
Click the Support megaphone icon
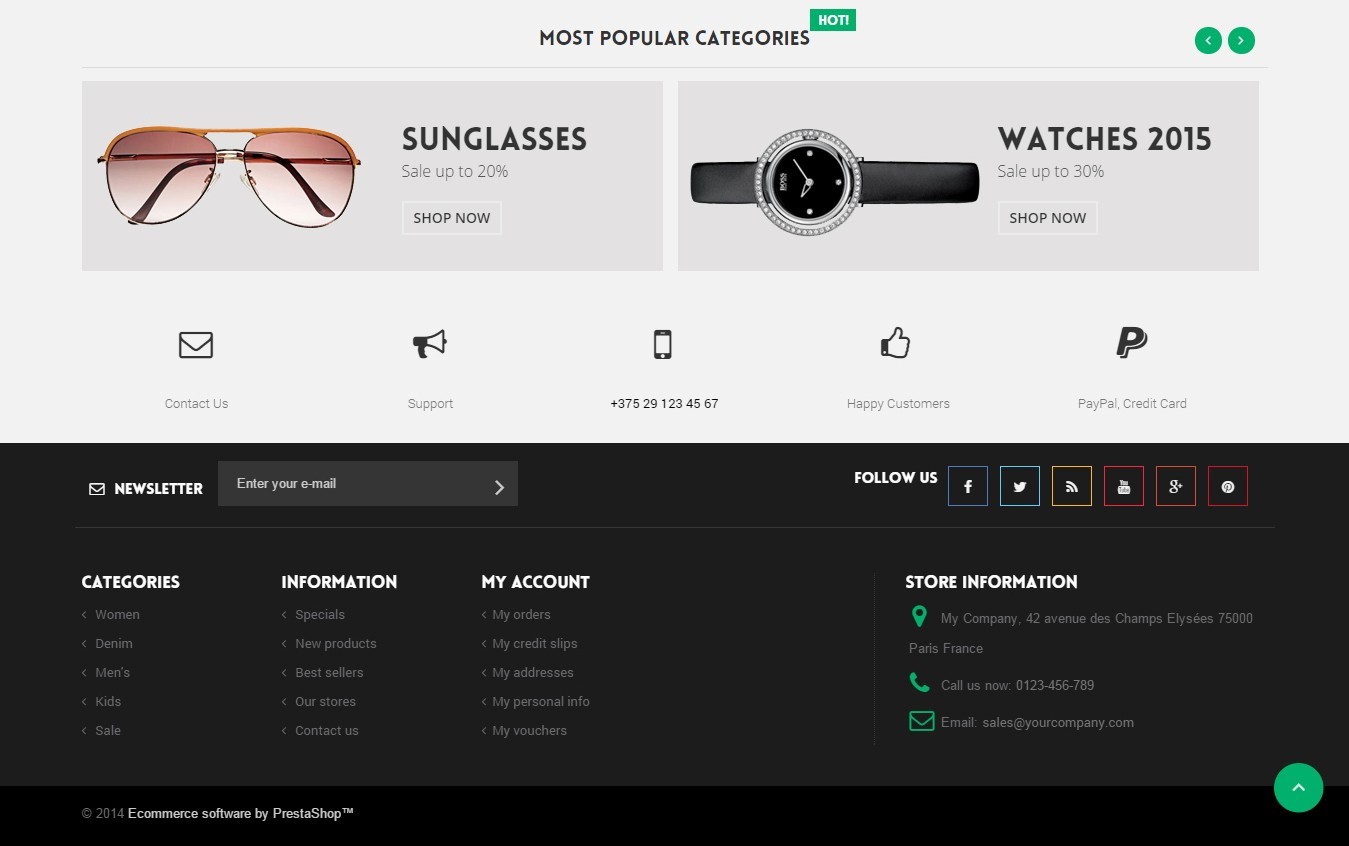tap(430, 344)
